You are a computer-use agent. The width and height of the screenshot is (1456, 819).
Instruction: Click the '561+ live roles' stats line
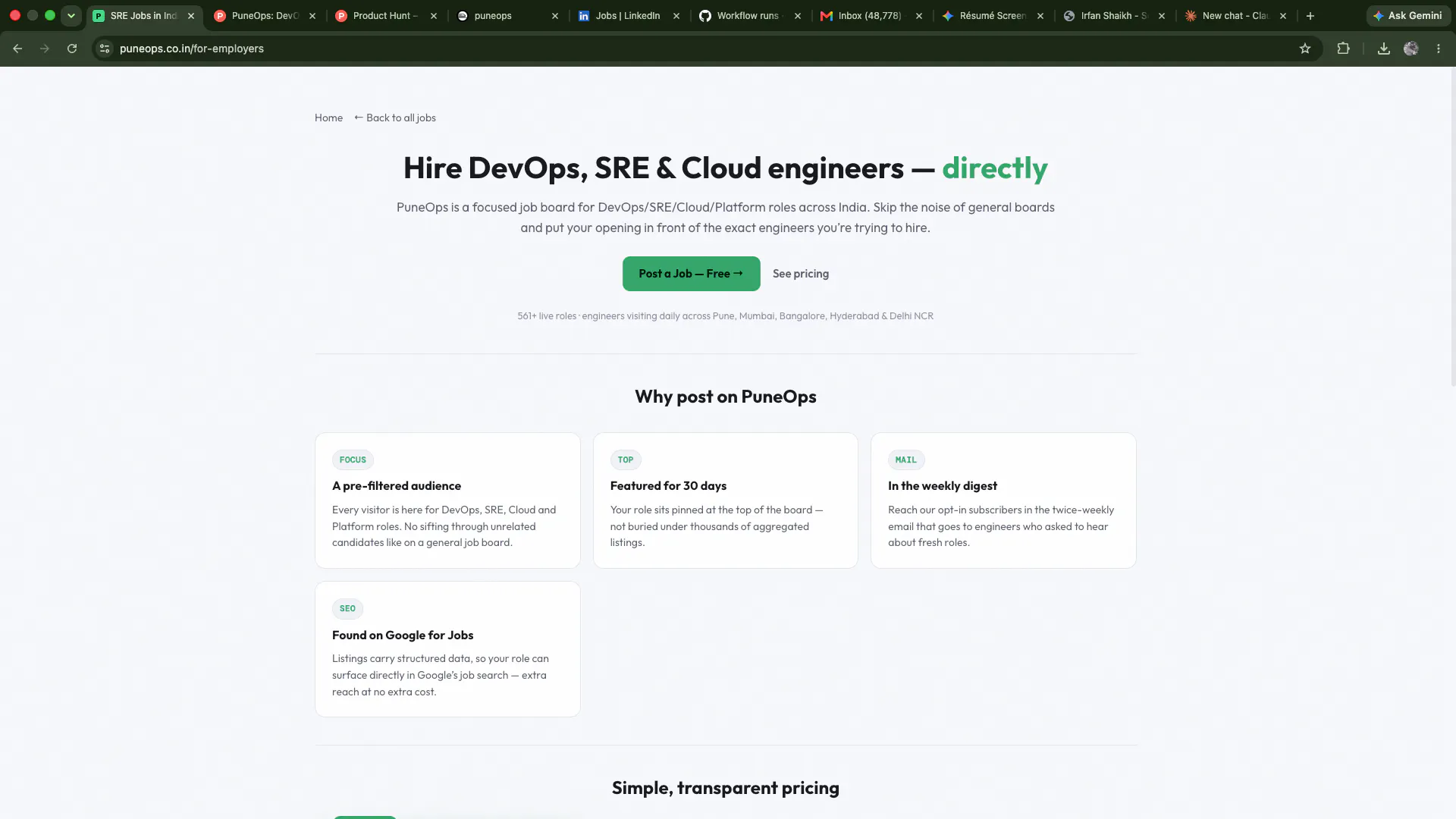click(726, 316)
